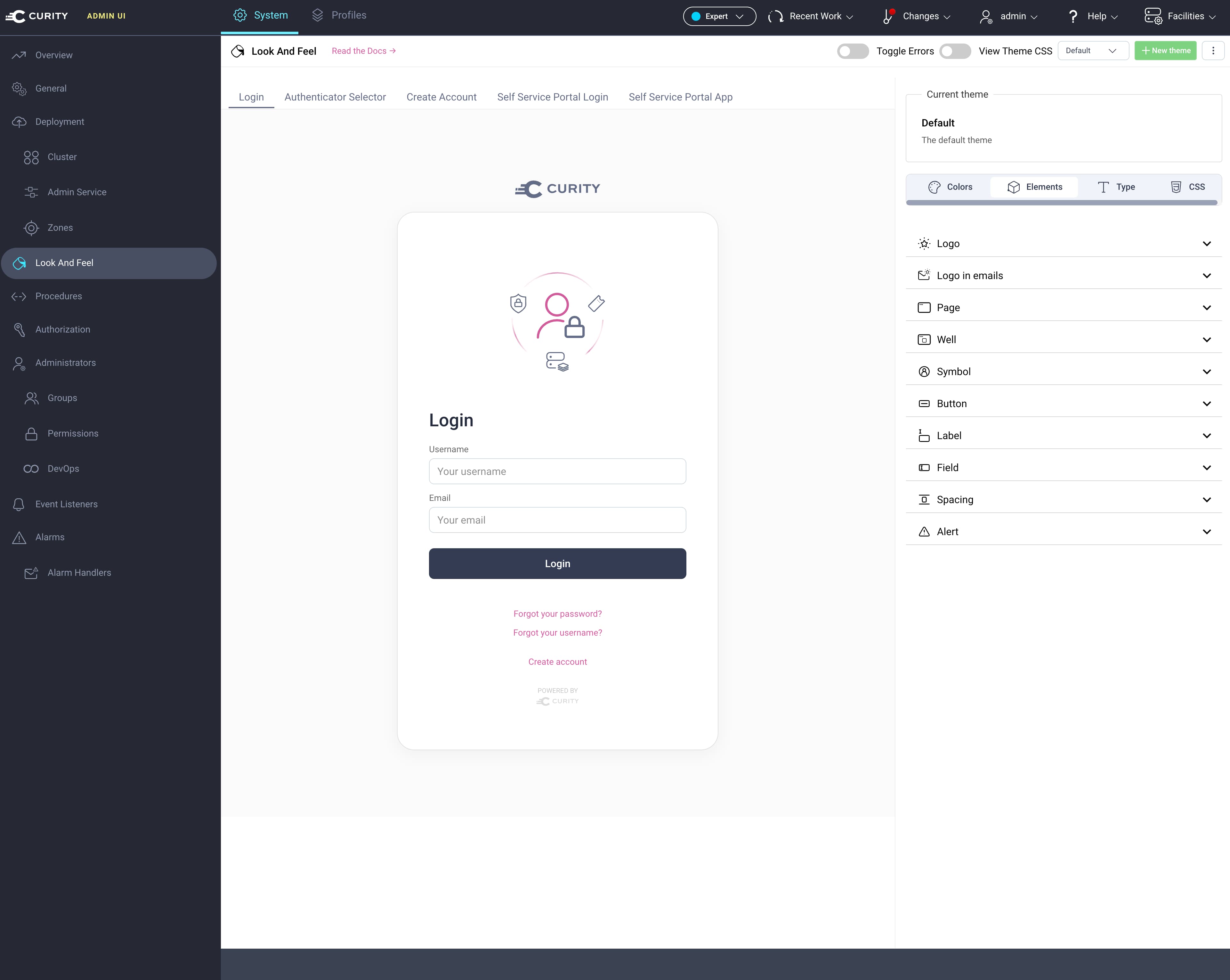
Task: Click the horizontal scrollbar under theme tabs
Action: pos(1061,203)
